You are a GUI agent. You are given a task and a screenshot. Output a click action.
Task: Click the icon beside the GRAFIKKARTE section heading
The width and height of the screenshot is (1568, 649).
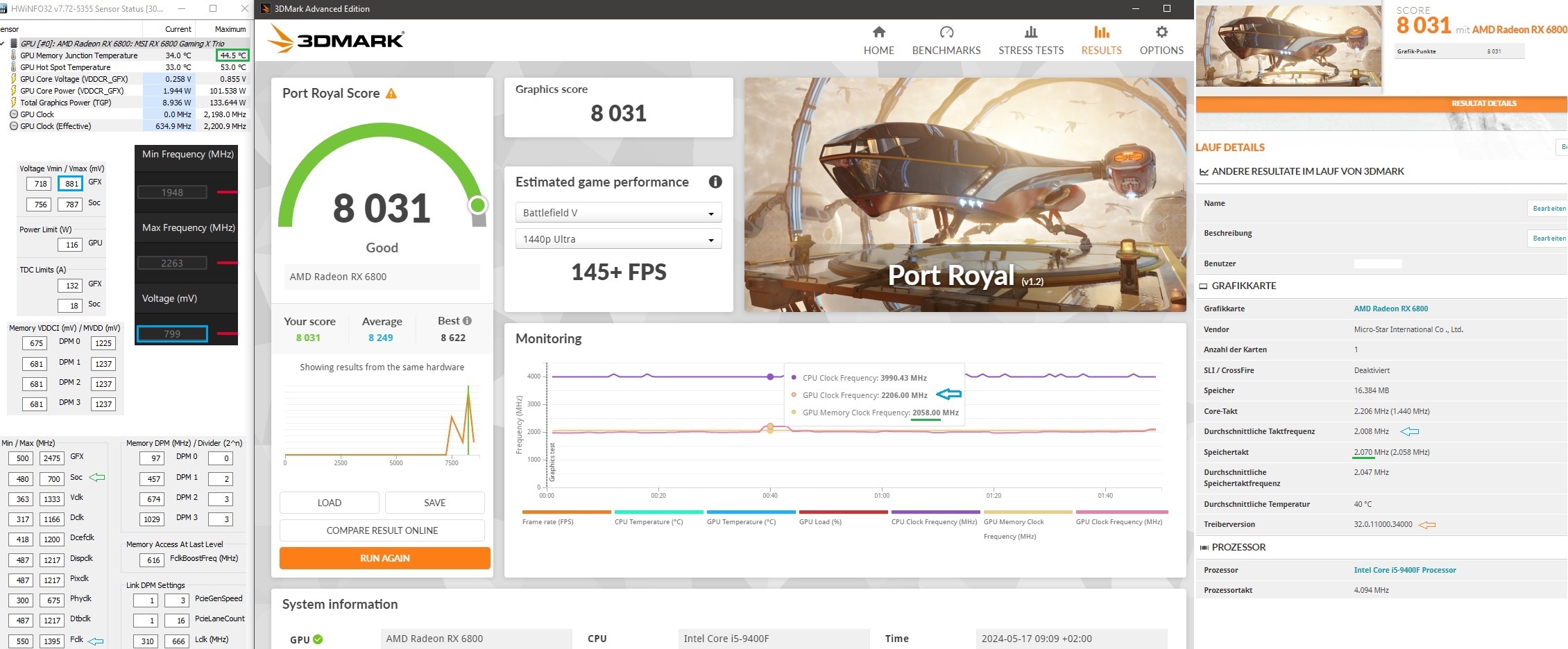pos(1204,286)
